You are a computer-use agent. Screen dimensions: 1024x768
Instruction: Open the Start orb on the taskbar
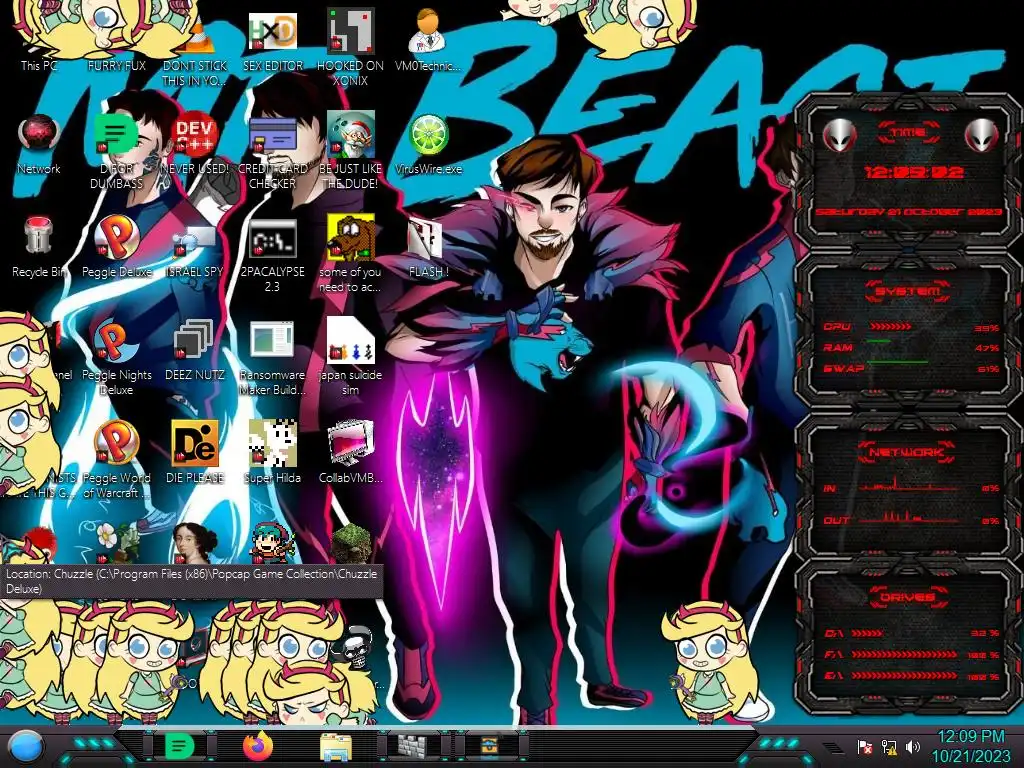tap(26, 747)
